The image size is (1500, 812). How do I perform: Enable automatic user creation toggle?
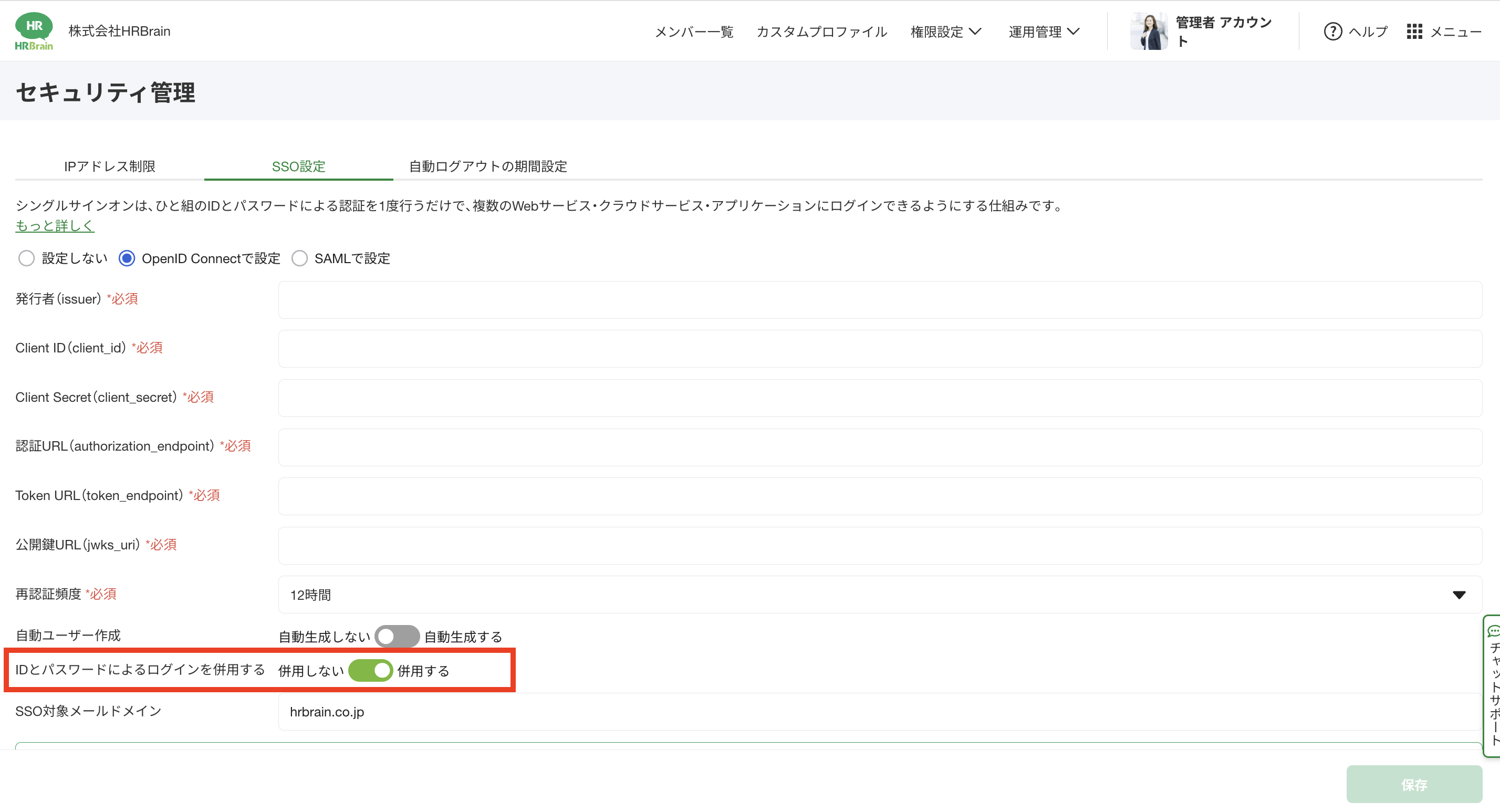pos(397,636)
